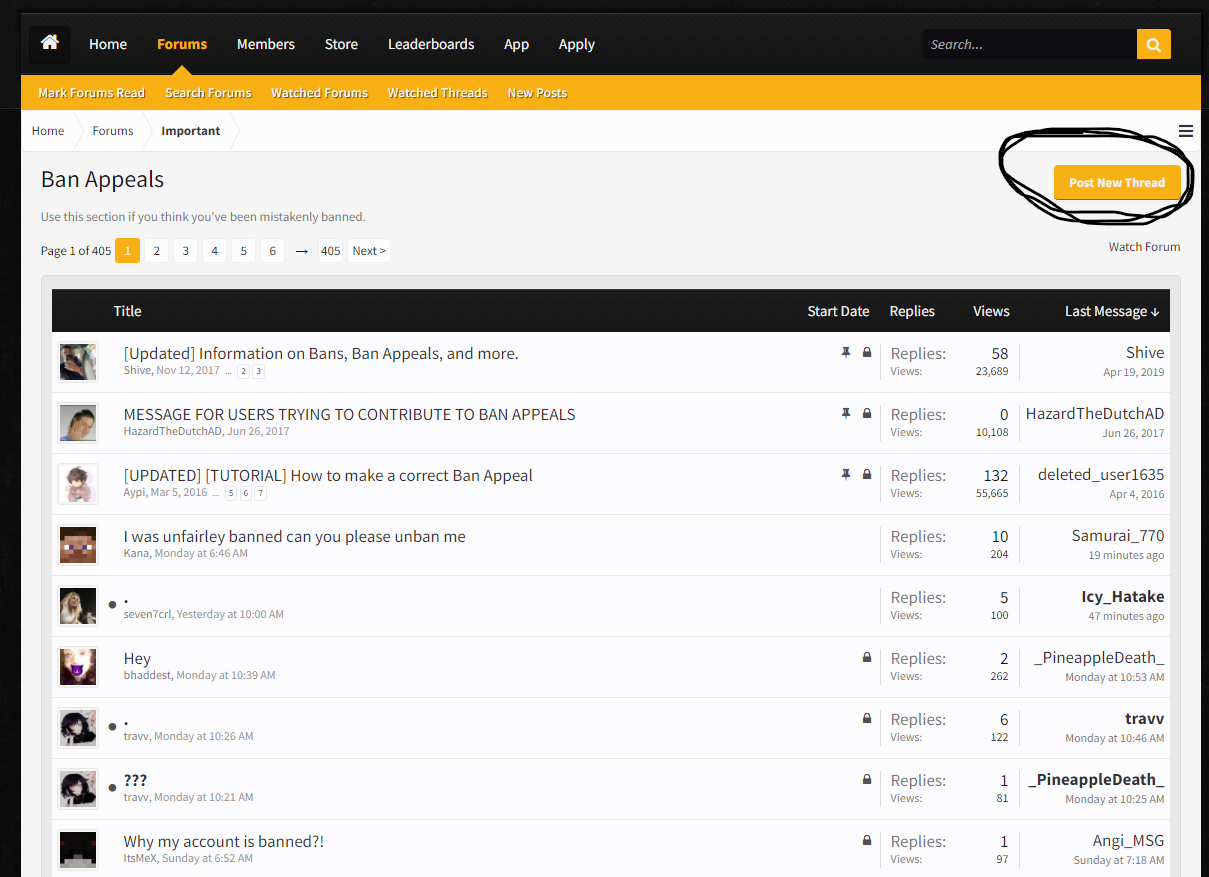The height and width of the screenshot is (877, 1209).
Task: Click seven7crl's user avatar
Action: pyautogui.click(x=78, y=606)
